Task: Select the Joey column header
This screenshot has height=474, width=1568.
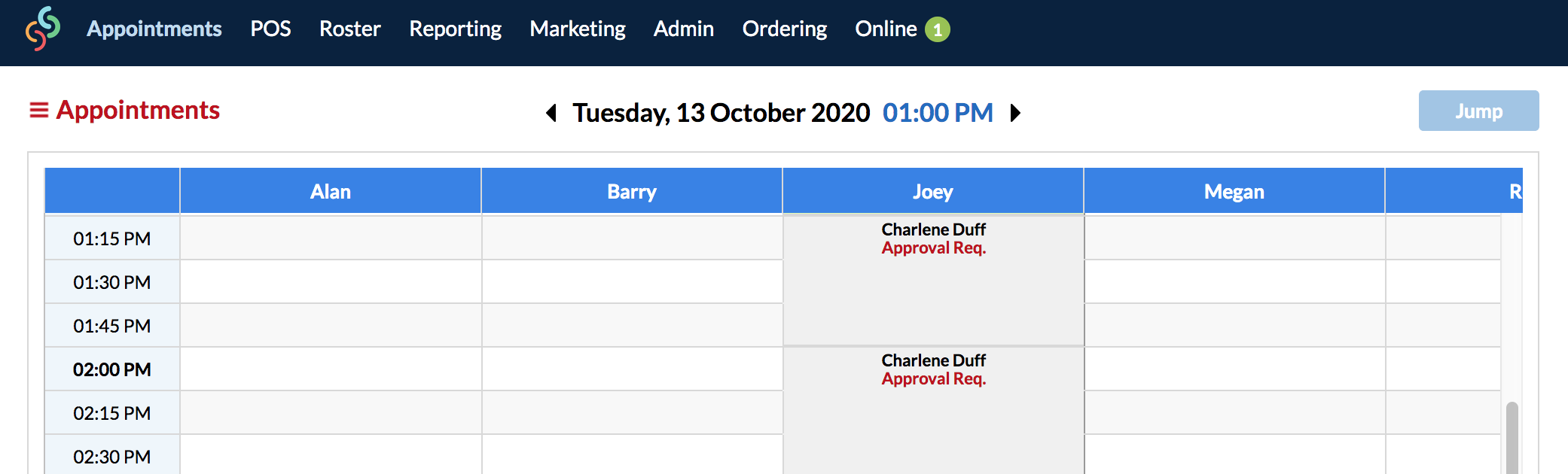Action: point(933,191)
